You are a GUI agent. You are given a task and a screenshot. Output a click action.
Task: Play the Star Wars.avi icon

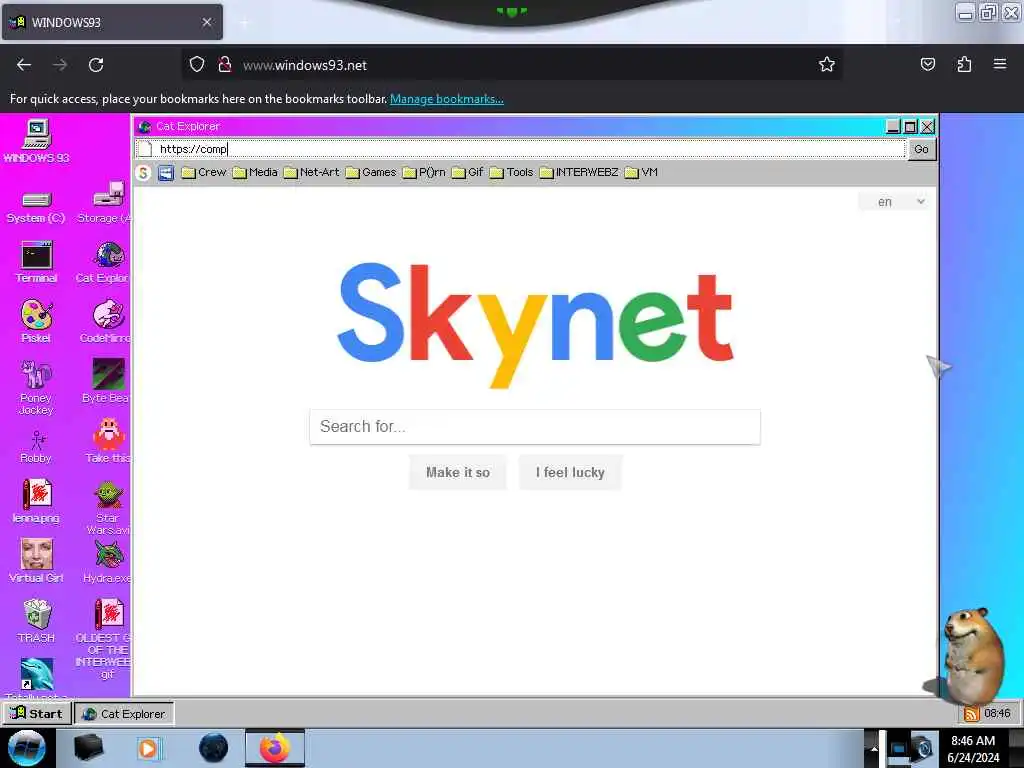[x=108, y=507]
